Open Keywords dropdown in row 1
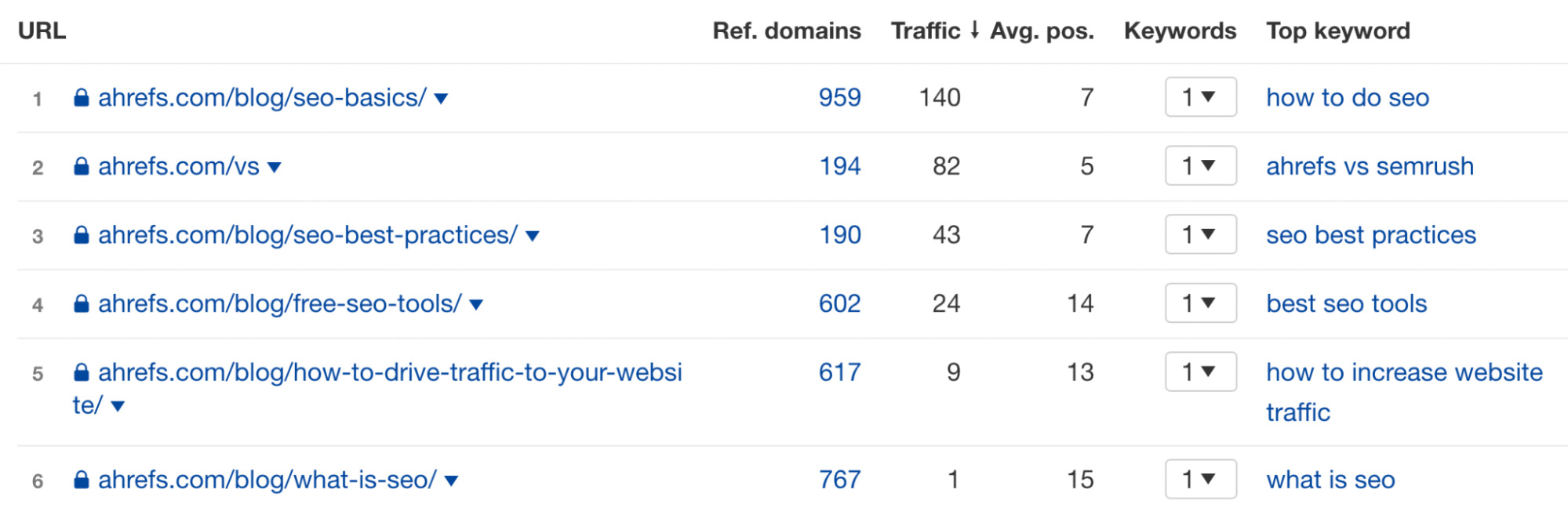Image resolution: width=1568 pixels, height=522 pixels. coord(1200,97)
